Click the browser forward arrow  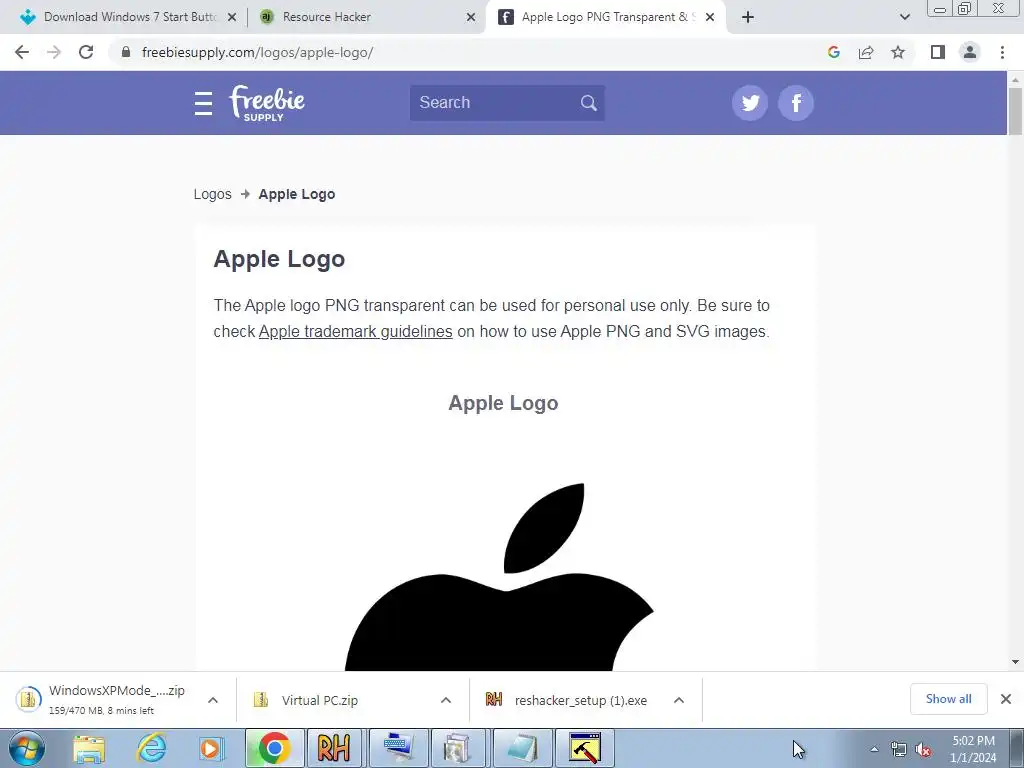click(54, 52)
